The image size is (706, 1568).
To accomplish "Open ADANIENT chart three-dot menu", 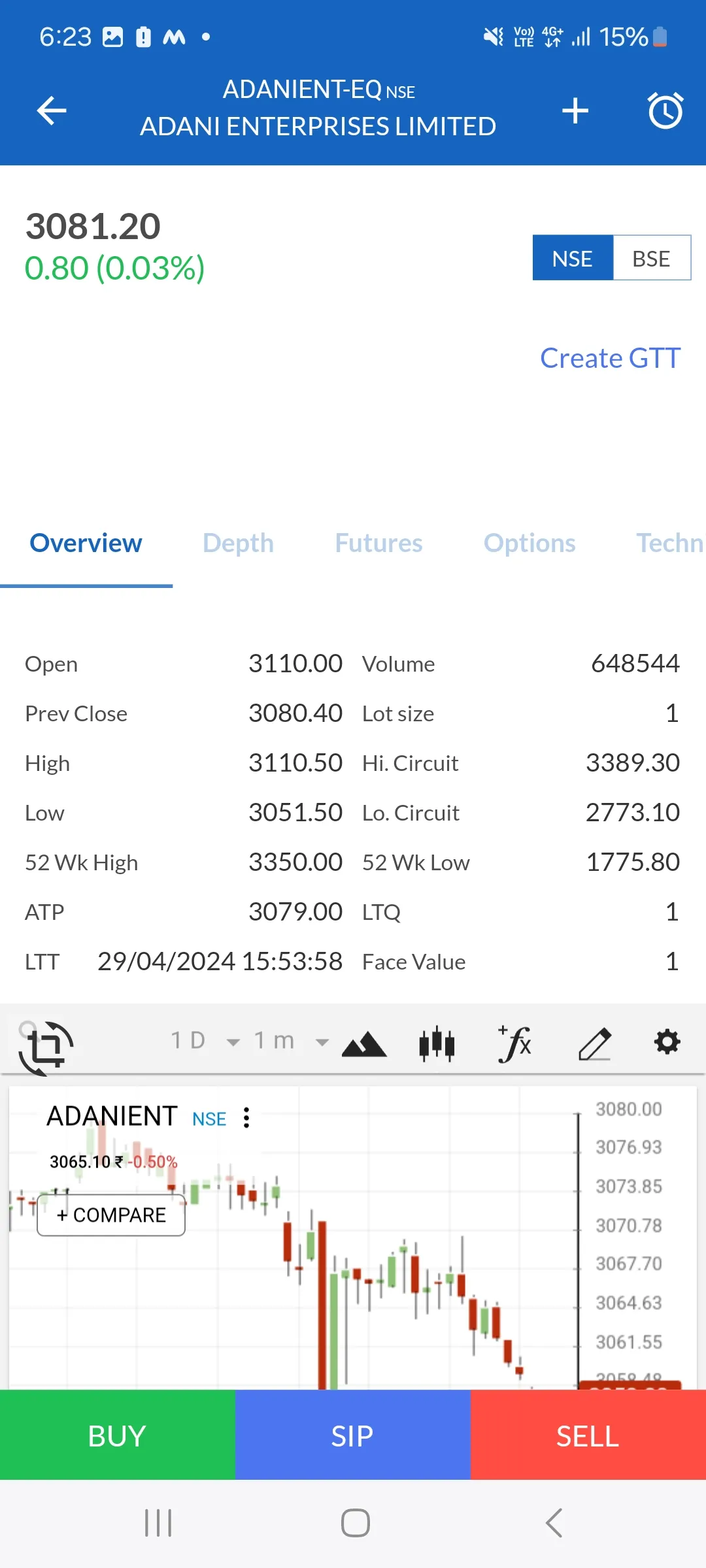I will click(246, 1117).
